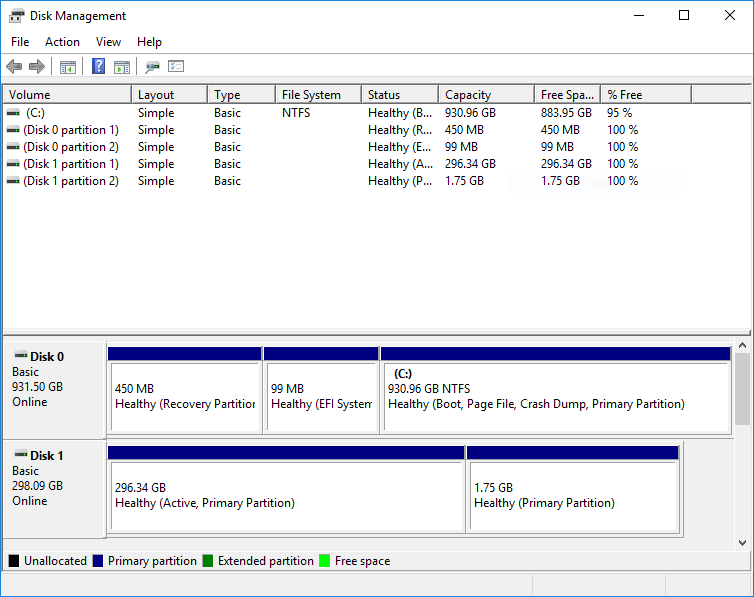The image size is (754, 597).
Task: Click the NTFS file system cell
Action: pyautogui.click(x=296, y=113)
